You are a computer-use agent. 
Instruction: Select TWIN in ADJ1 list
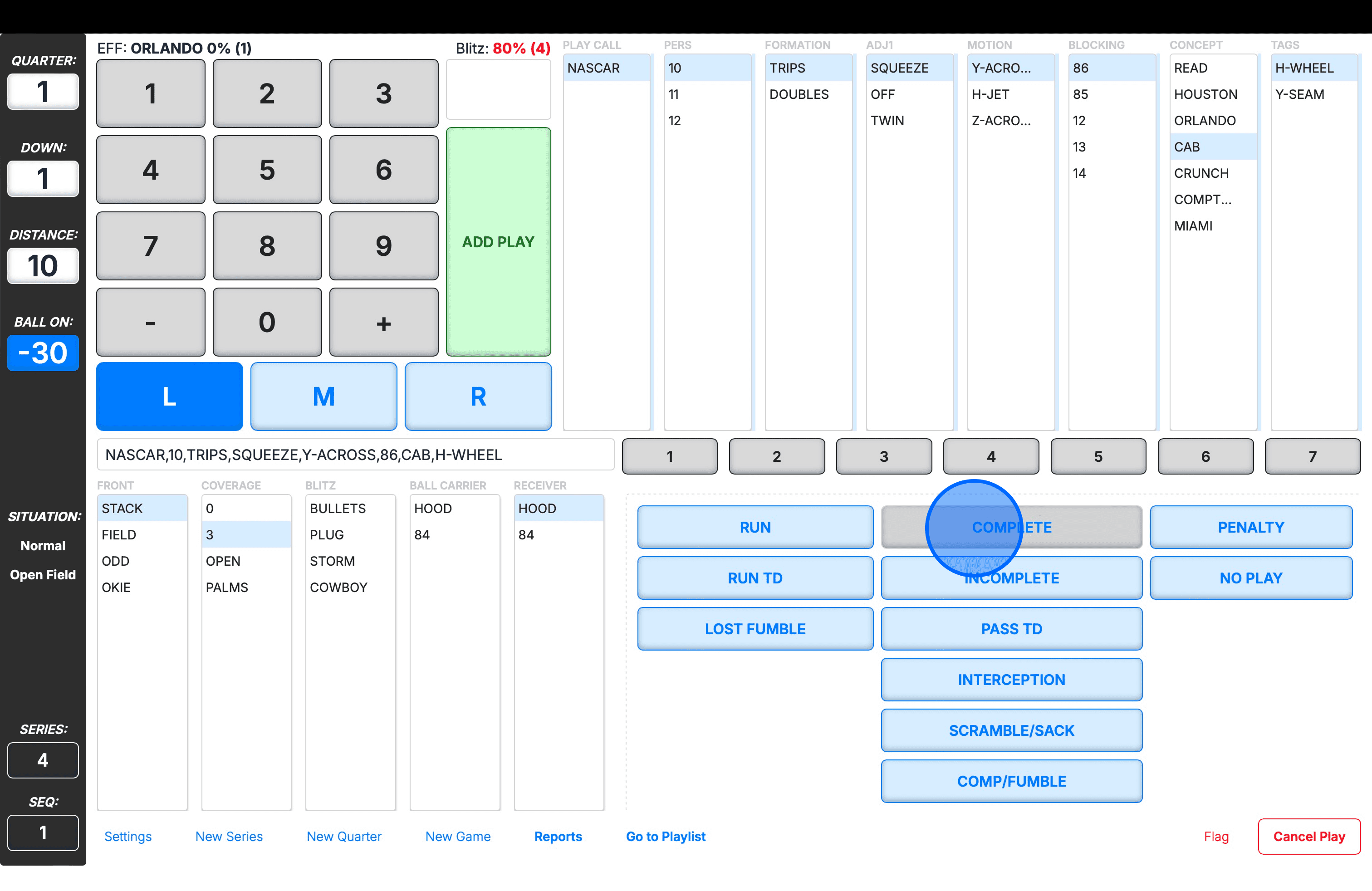click(910, 121)
